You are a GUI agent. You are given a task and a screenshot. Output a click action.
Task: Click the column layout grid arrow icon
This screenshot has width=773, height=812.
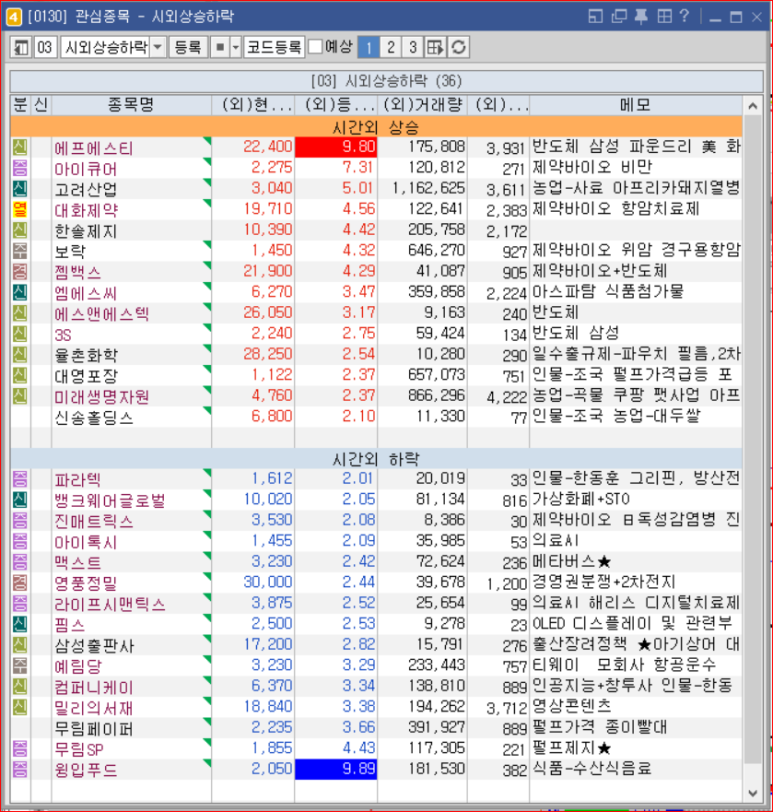pyautogui.click(x=435, y=48)
